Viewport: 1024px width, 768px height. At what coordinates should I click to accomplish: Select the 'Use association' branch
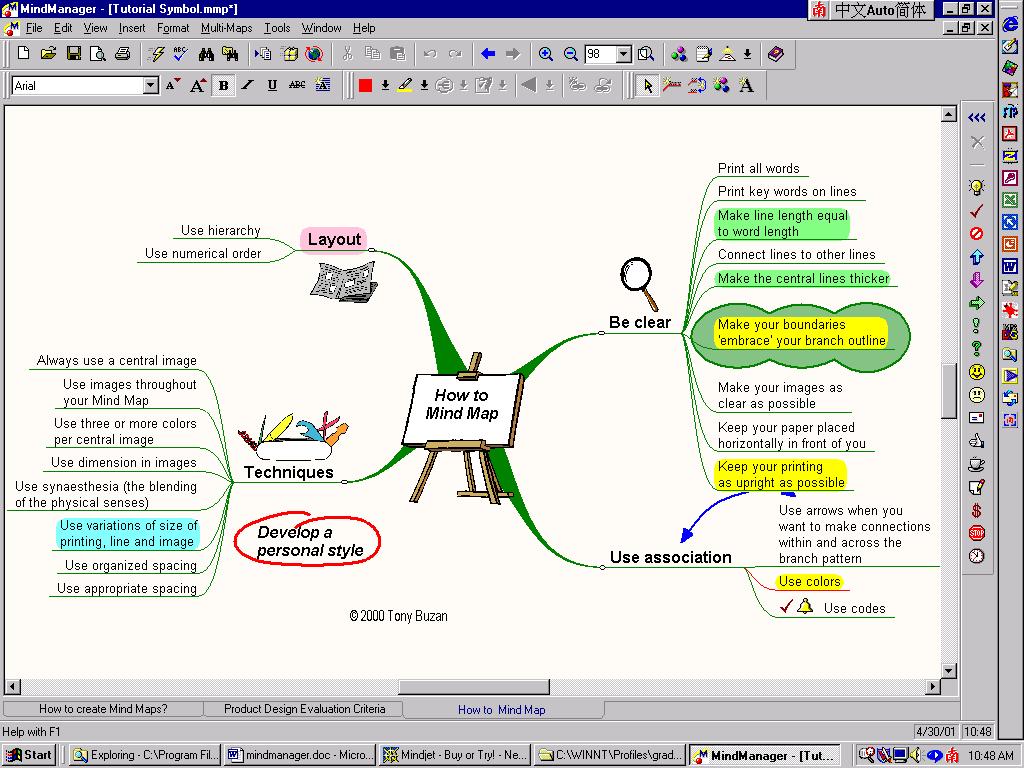(x=670, y=557)
